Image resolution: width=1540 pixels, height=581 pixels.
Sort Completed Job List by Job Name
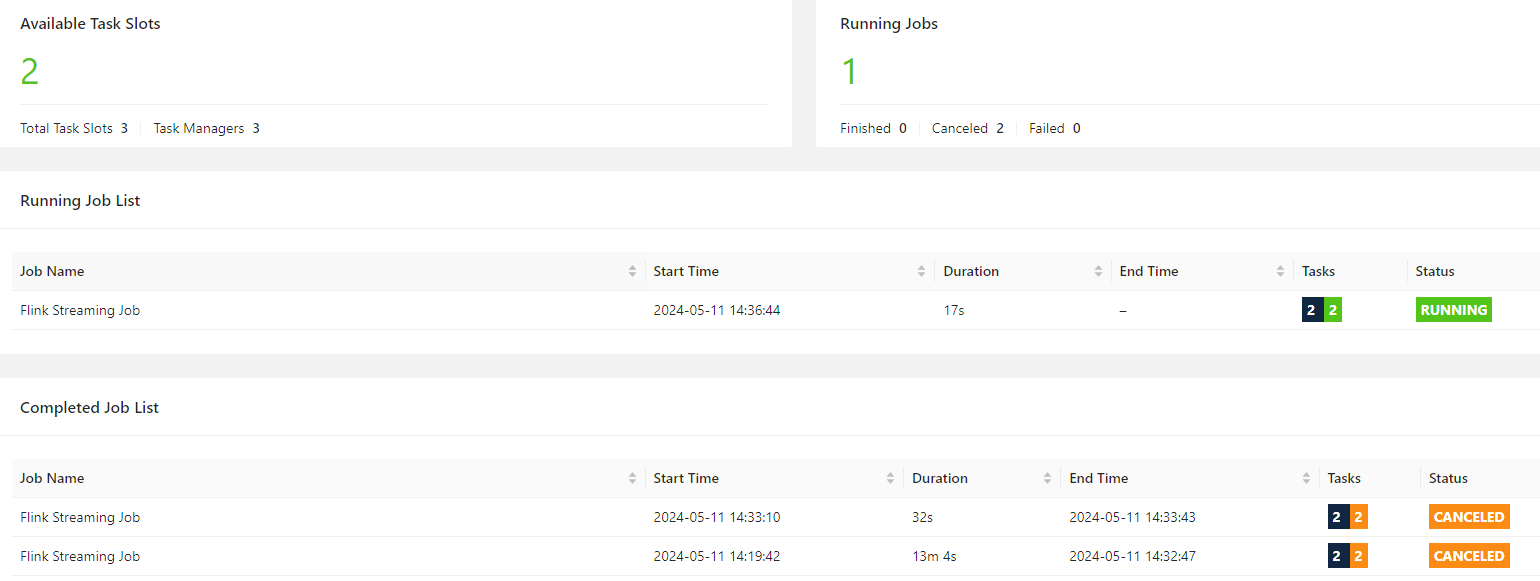click(632, 478)
